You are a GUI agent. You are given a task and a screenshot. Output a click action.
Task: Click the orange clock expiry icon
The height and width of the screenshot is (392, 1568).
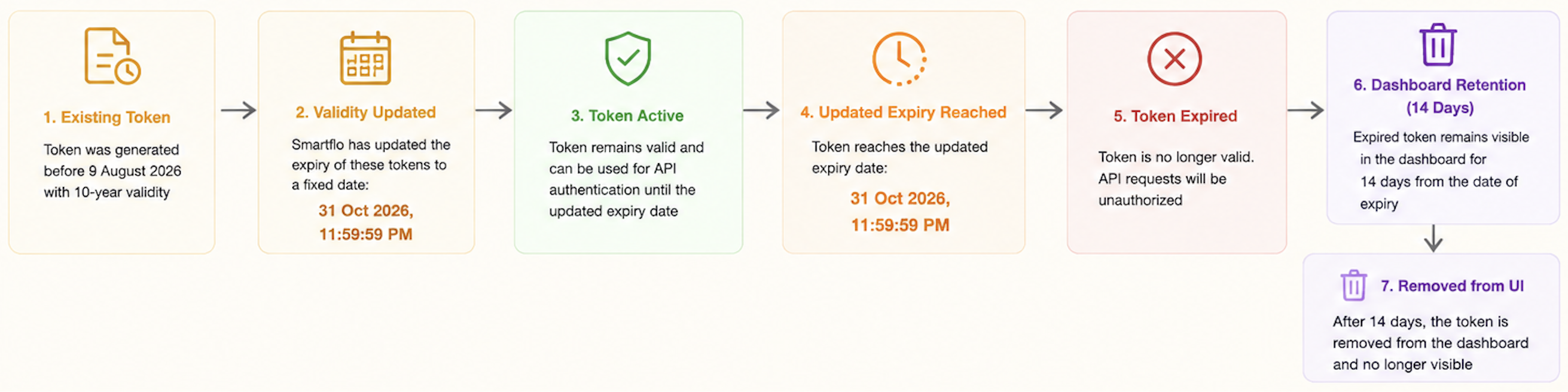click(899, 59)
